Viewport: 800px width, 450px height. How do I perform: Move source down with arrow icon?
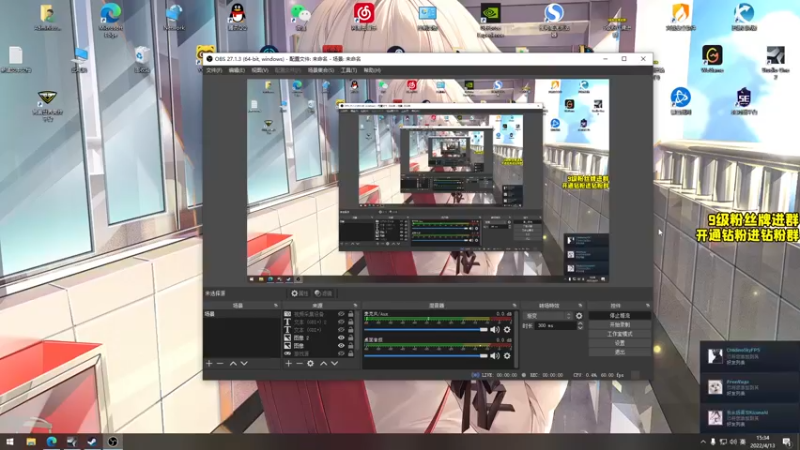[335, 363]
